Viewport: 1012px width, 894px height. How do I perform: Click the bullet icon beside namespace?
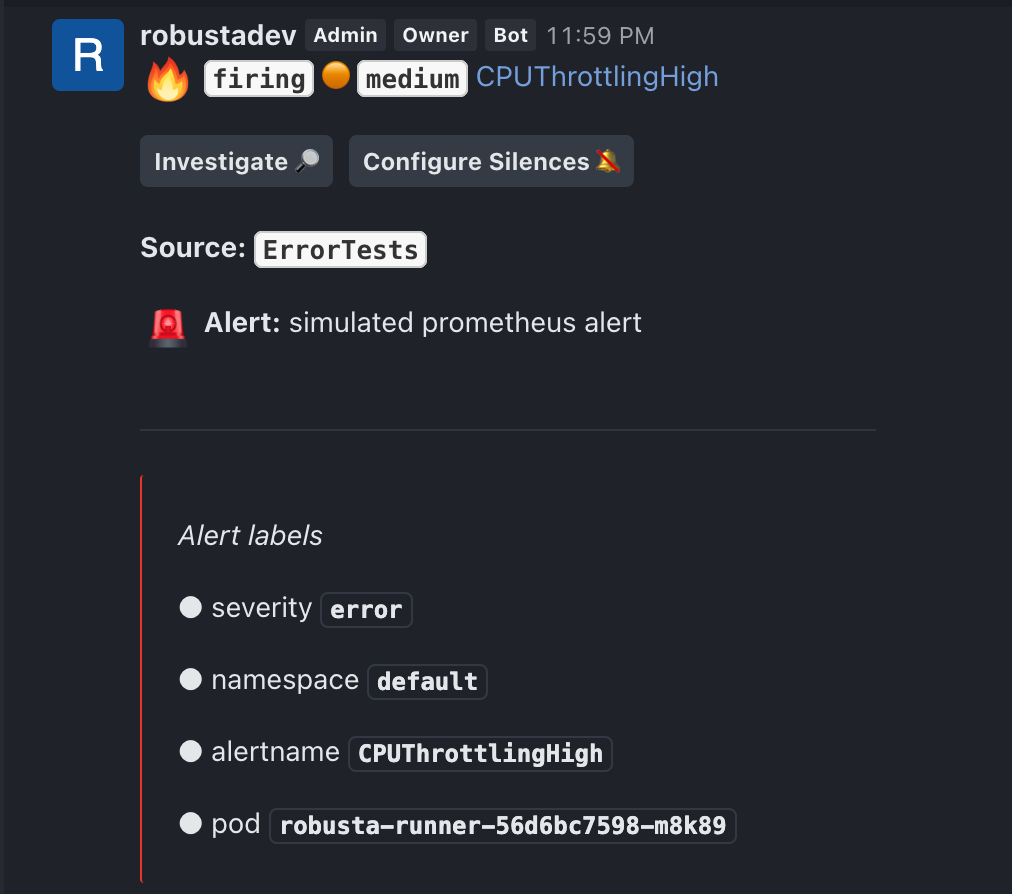[190, 679]
